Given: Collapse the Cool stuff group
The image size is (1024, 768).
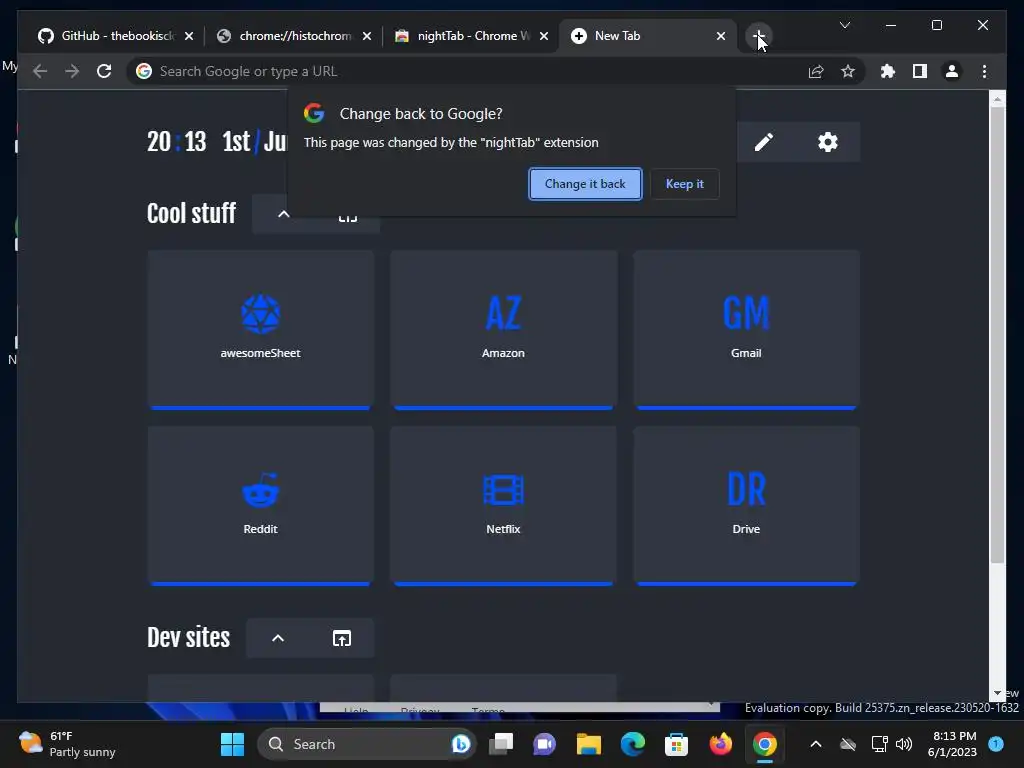Looking at the screenshot, I should pos(283,214).
